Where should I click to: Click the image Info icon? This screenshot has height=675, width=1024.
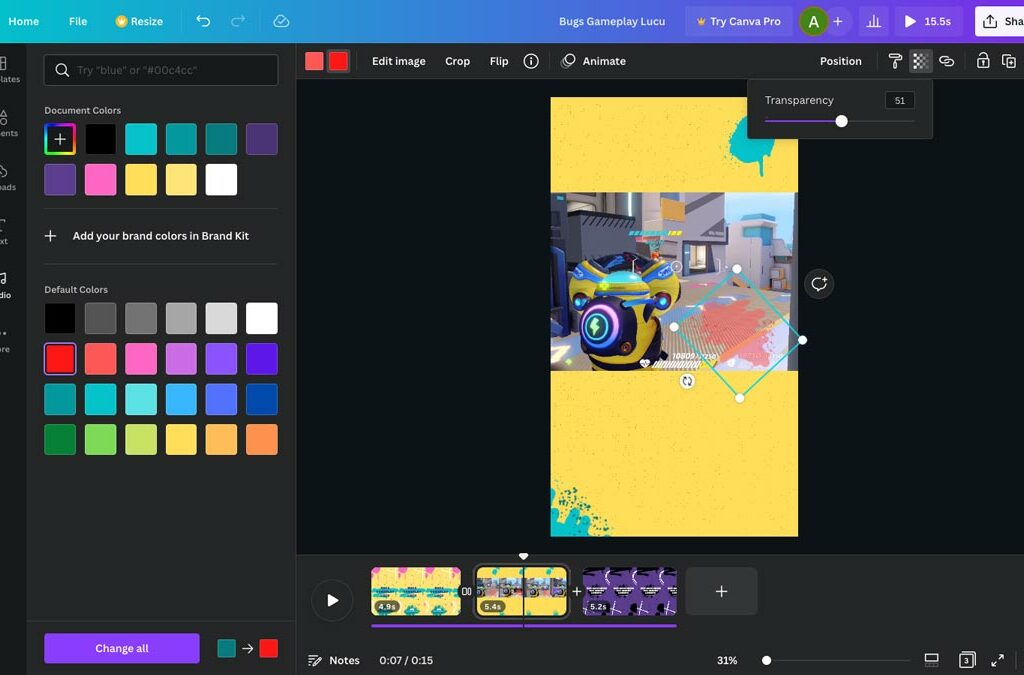point(531,61)
